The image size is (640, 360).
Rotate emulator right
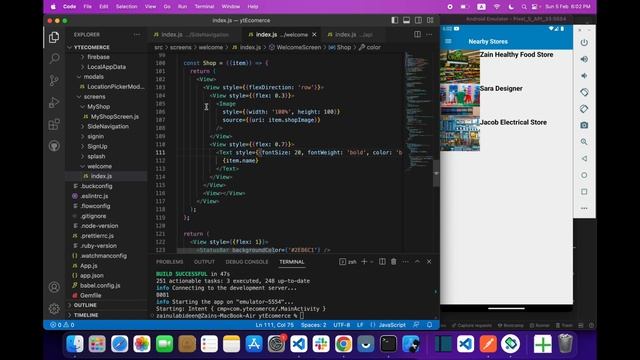coord(584,109)
